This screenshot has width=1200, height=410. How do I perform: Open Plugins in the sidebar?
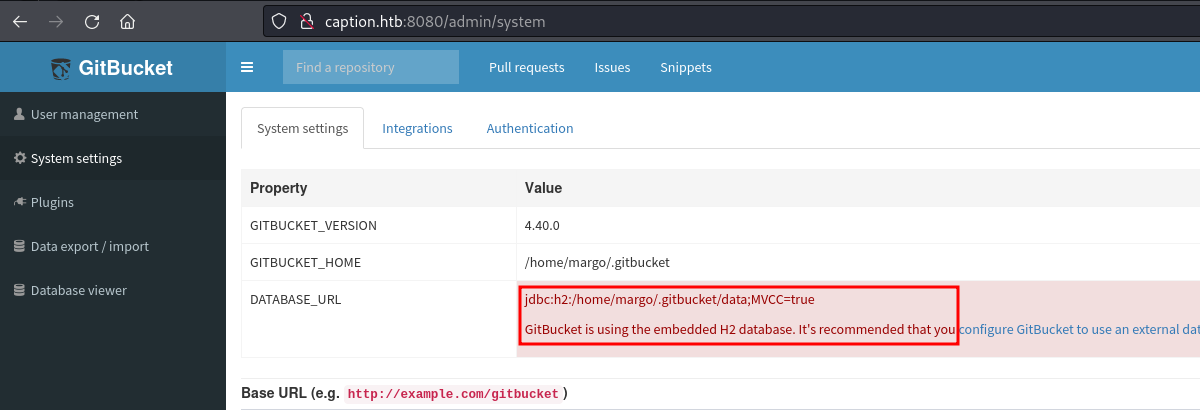[52, 202]
